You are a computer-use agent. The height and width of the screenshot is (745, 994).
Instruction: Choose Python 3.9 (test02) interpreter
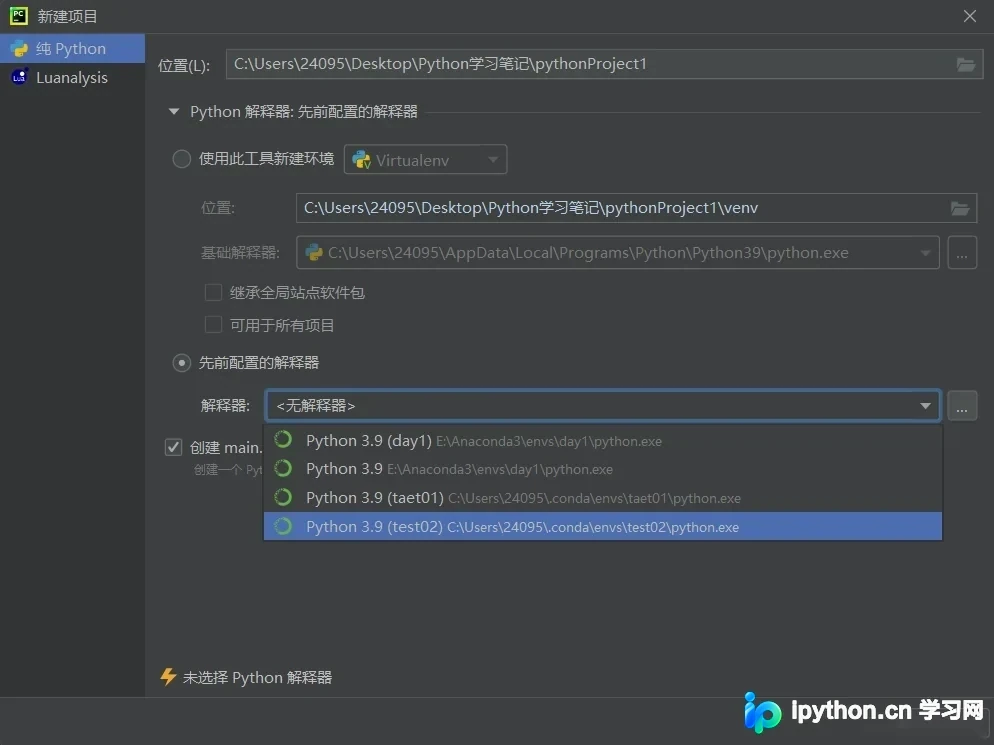[x=603, y=526]
